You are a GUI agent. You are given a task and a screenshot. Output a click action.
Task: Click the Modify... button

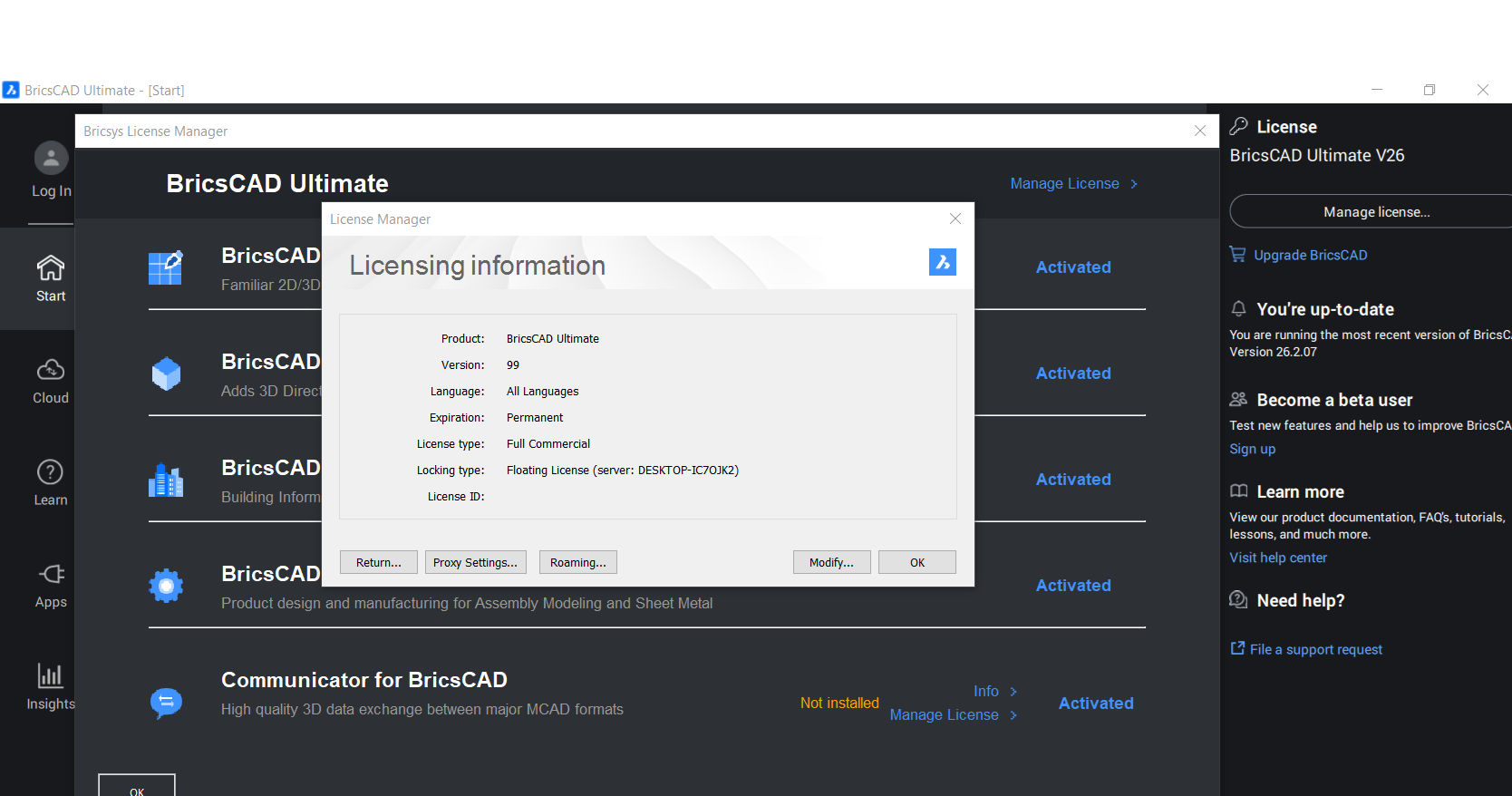tap(831, 562)
